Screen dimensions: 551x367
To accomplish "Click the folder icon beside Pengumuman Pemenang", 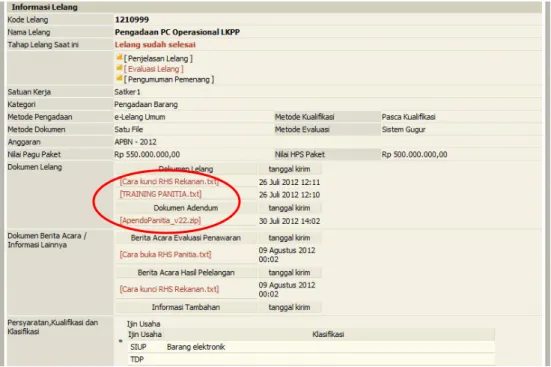I will [x=119, y=78].
